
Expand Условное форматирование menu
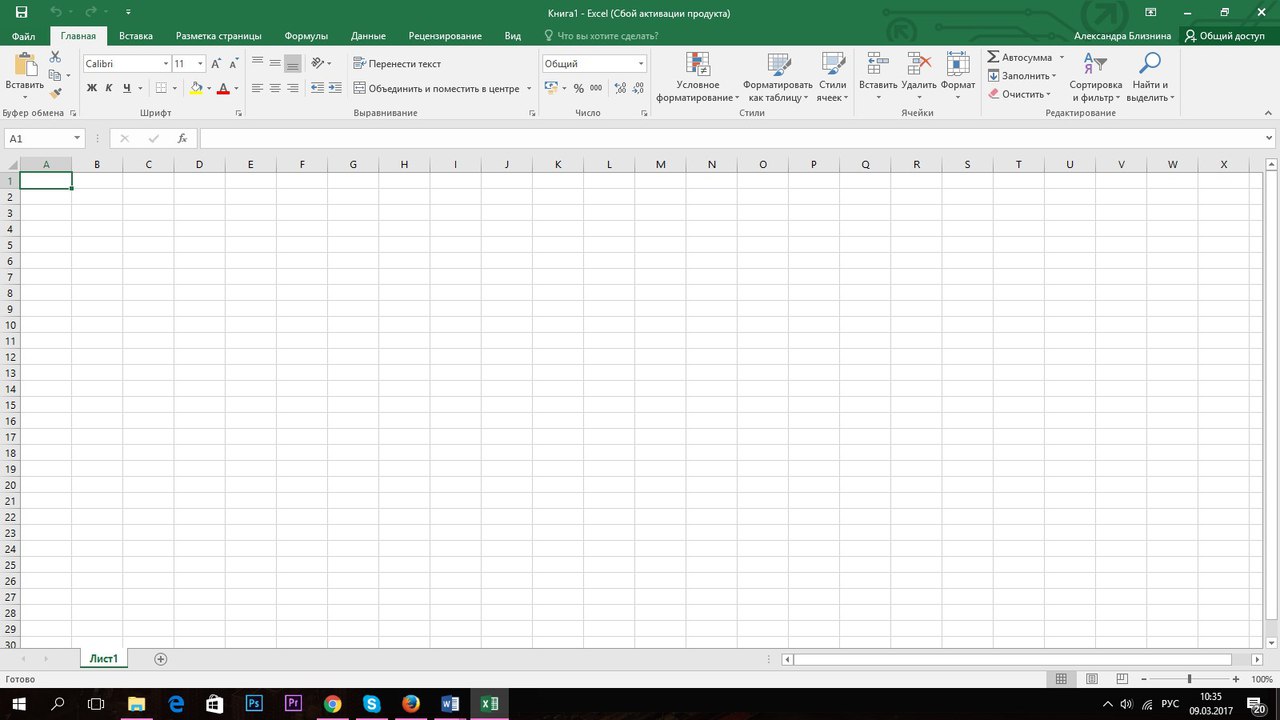click(x=698, y=76)
